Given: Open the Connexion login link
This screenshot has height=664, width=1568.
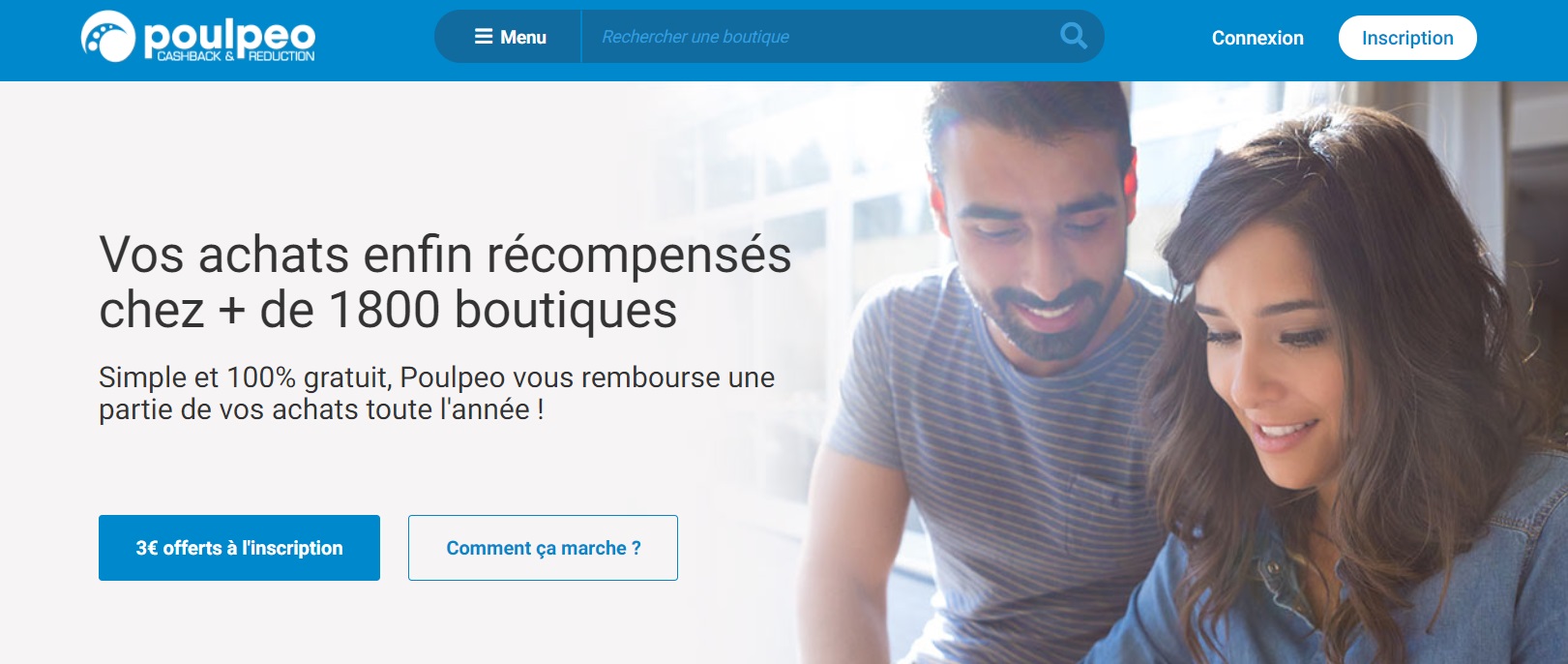Looking at the screenshot, I should click(1257, 38).
